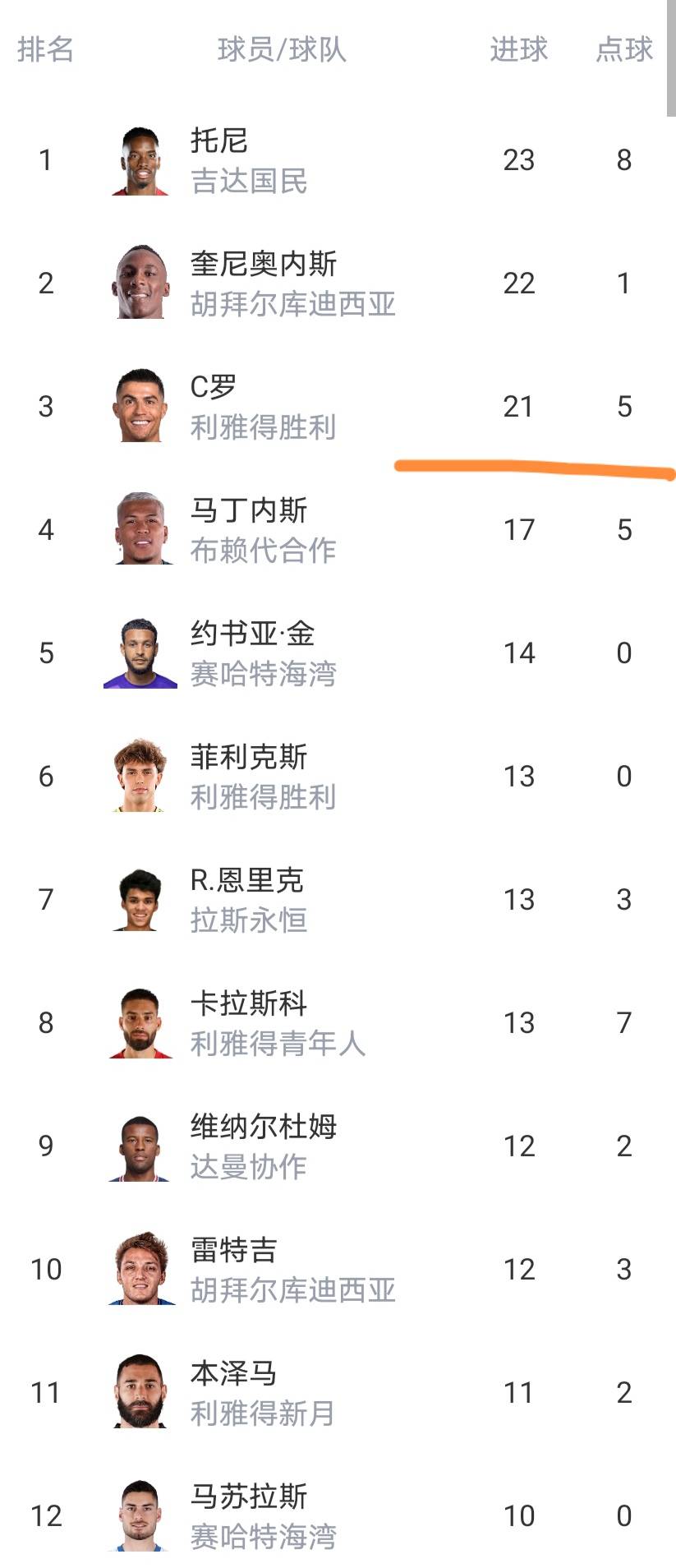
Task: Select 马丁内斯's player portrait
Action: [140, 529]
